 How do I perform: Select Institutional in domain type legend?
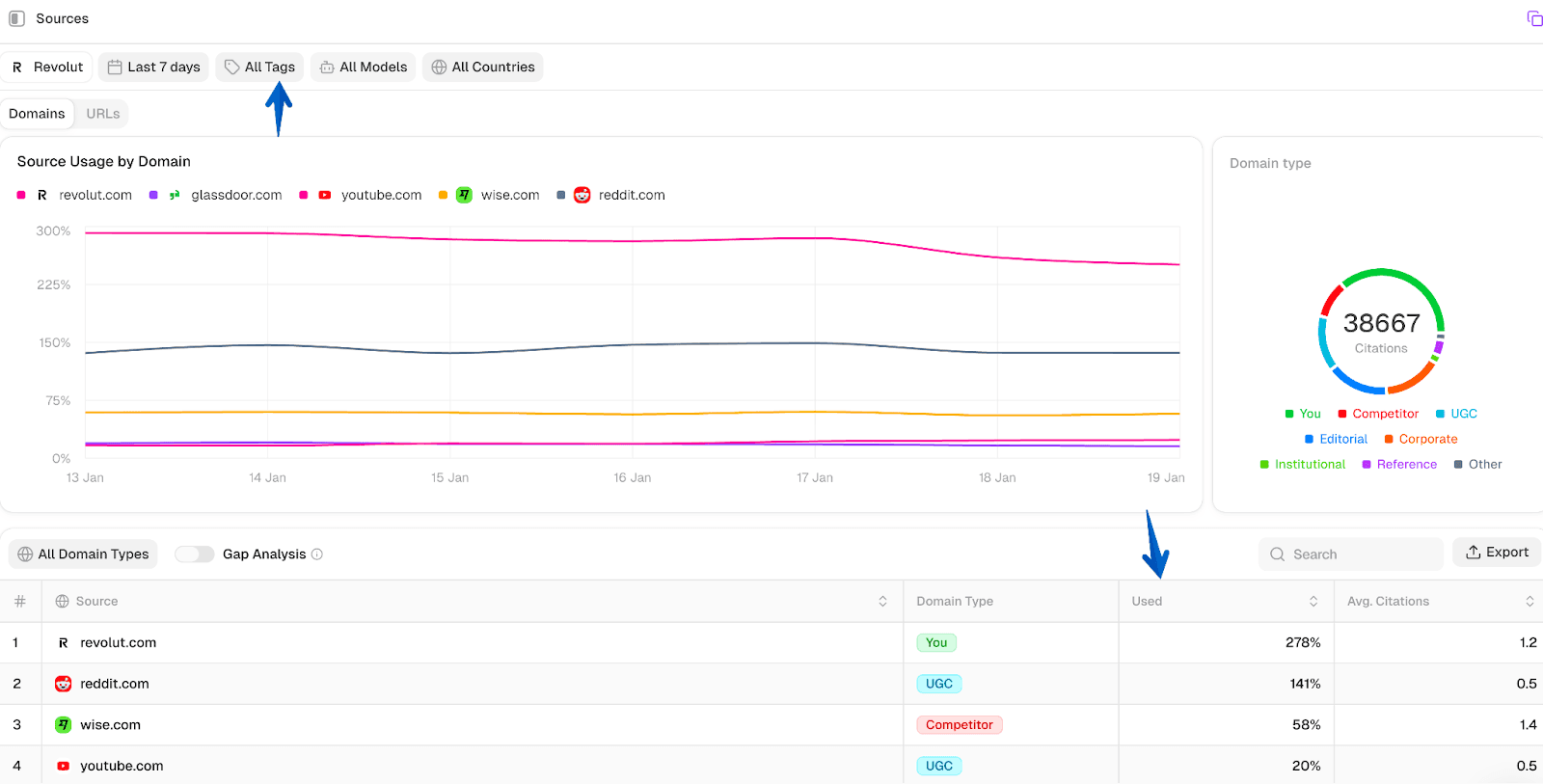point(1303,464)
